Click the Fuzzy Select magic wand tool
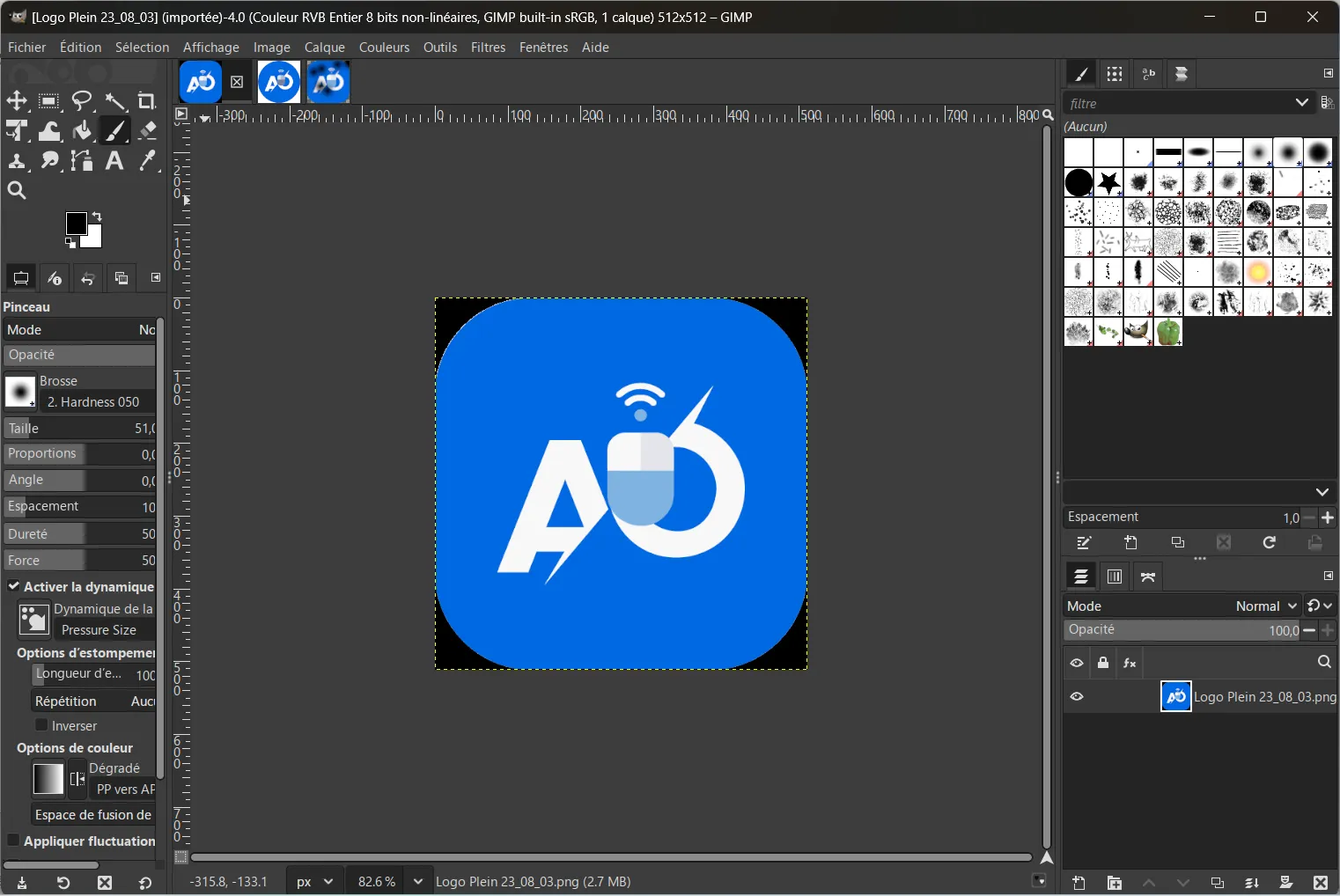1340x896 pixels. [x=114, y=101]
